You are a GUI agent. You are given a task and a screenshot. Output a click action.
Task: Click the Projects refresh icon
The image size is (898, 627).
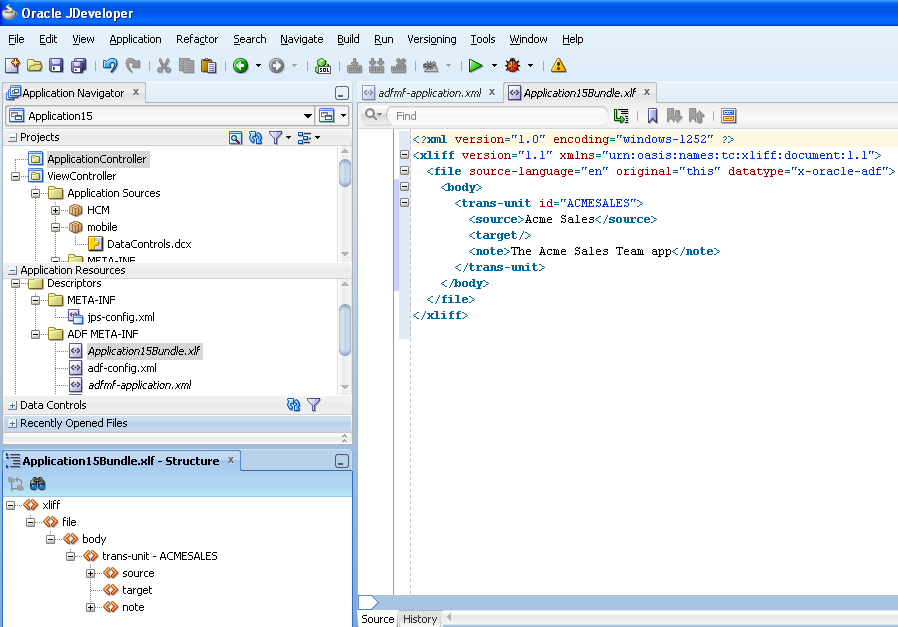(255, 138)
